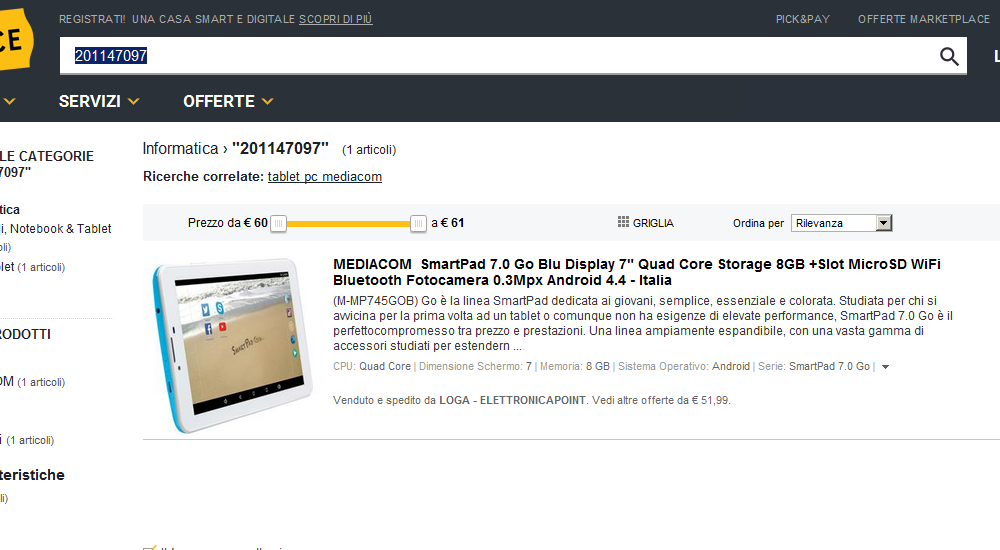The height and width of the screenshot is (550, 1000).
Task: Open related search tablet pc mediacom
Action: coord(325,177)
